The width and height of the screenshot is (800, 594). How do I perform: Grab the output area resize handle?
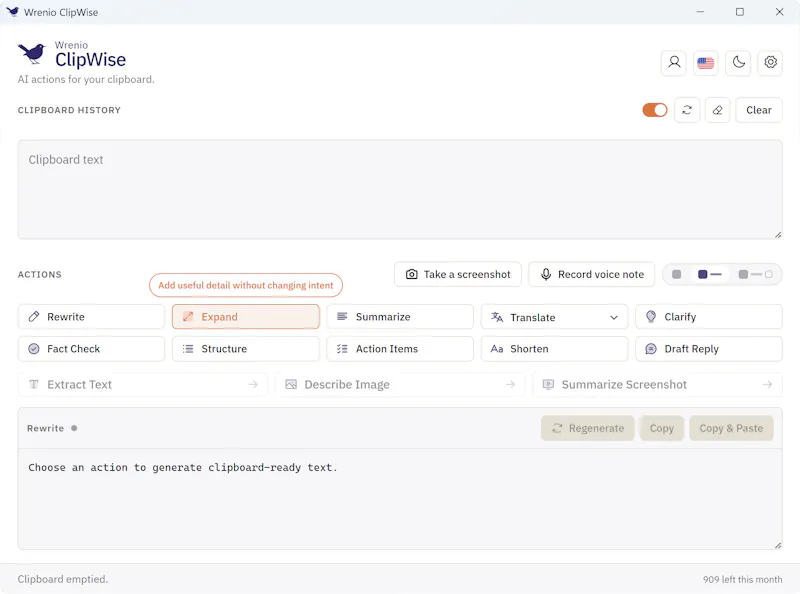(778, 546)
